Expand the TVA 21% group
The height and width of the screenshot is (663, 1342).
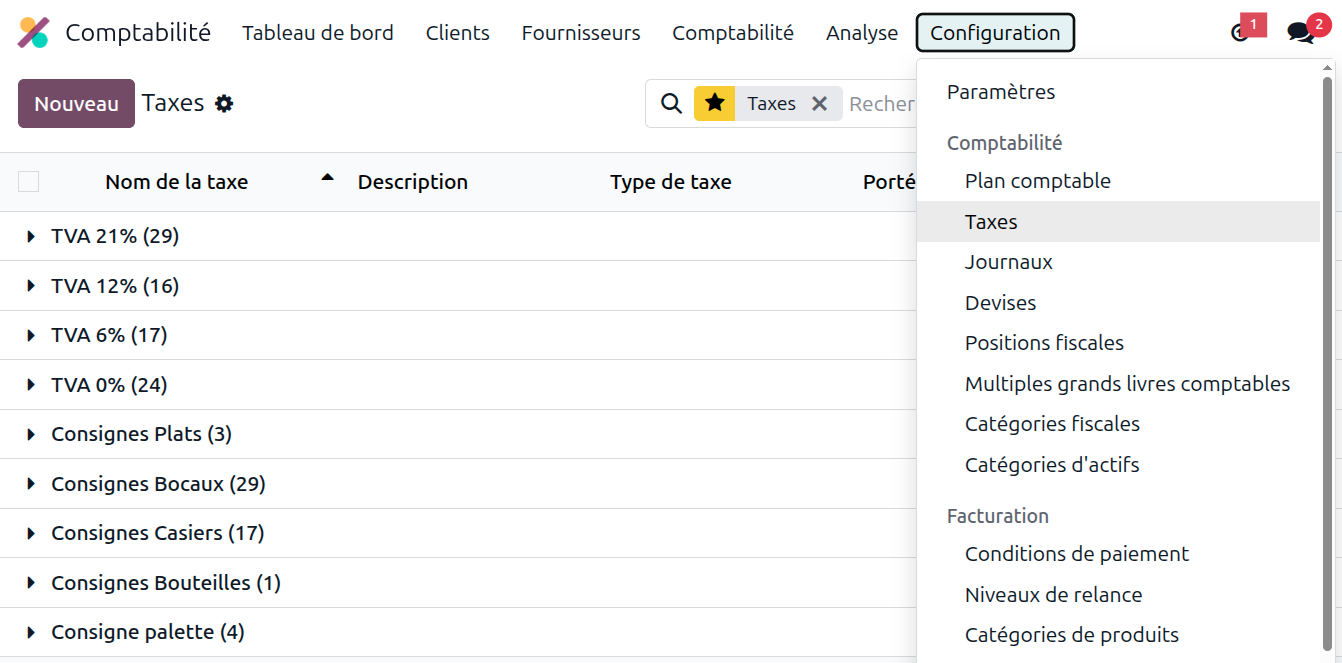pyautogui.click(x=32, y=237)
